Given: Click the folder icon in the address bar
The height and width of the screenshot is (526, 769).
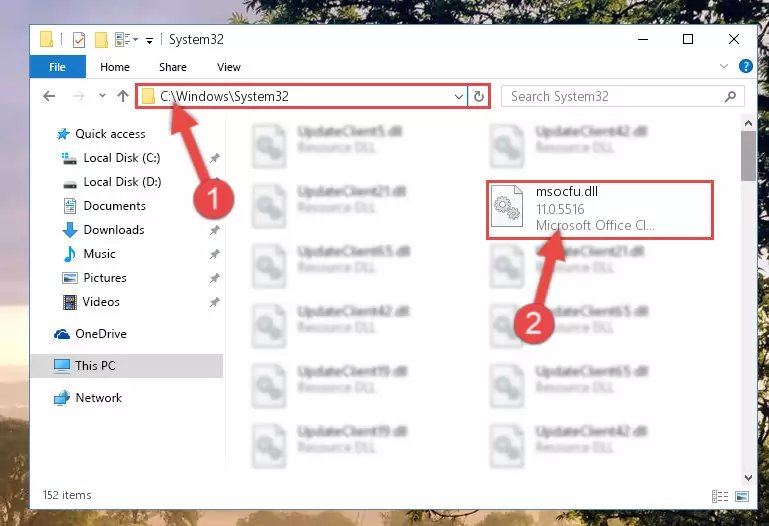Looking at the screenshot, I should 148,96.
